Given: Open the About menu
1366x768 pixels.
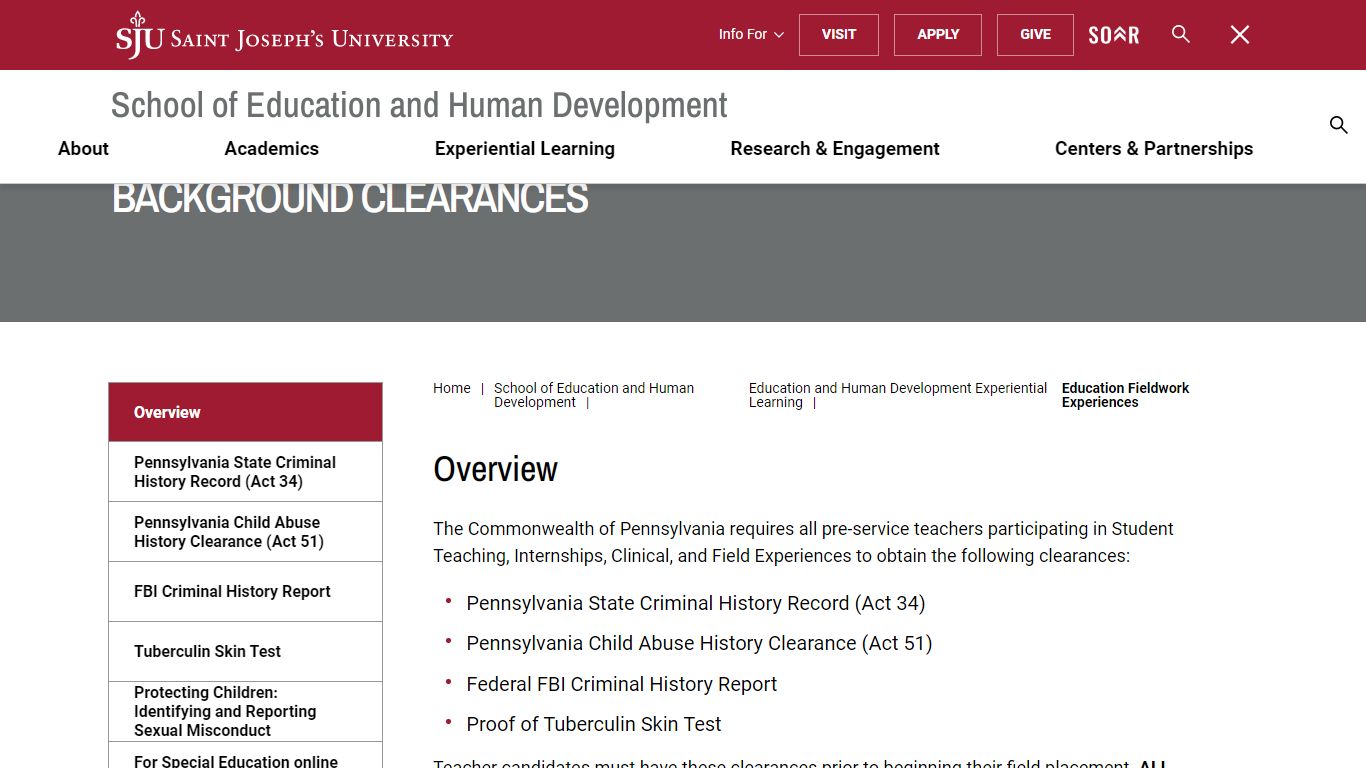Looking at the screenshot, I should tap(83, 148).
